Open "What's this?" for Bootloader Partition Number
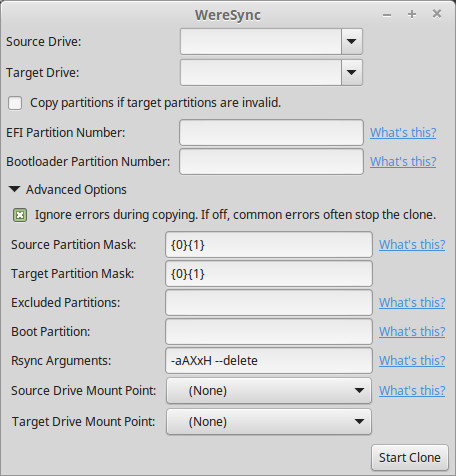This screenshot has height=476, width=456. [x=403, y=162]
